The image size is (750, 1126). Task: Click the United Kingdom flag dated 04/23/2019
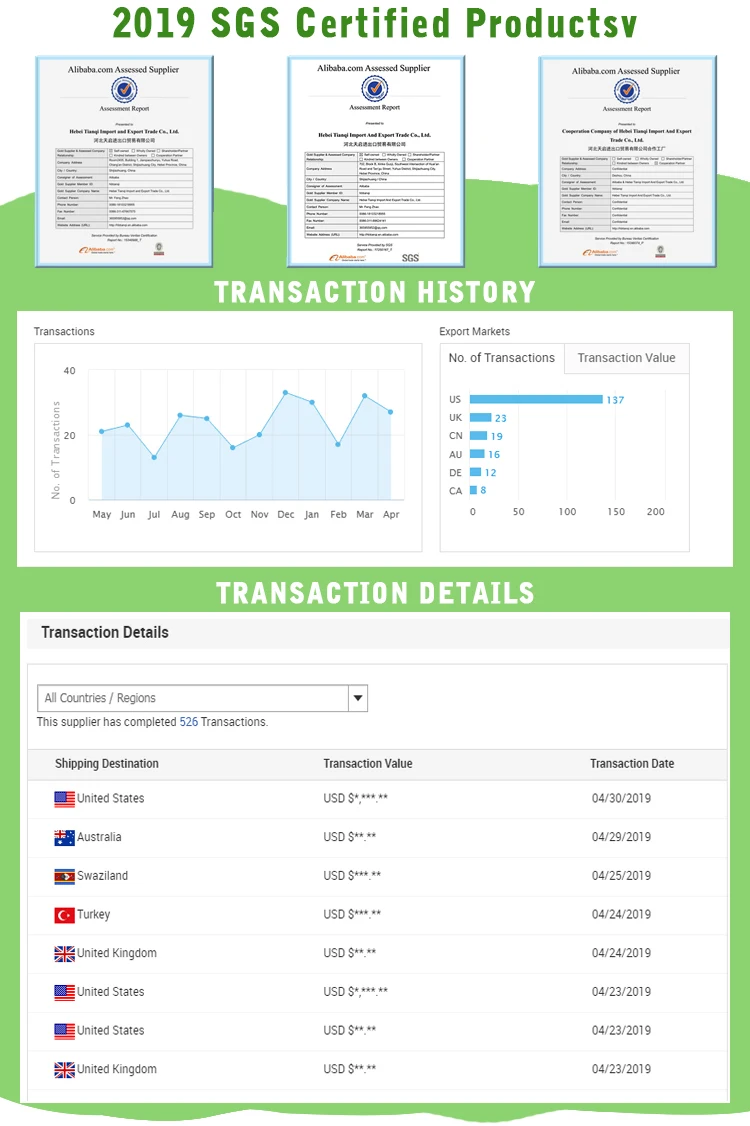pyautogui.click(x=65, y=1070)
